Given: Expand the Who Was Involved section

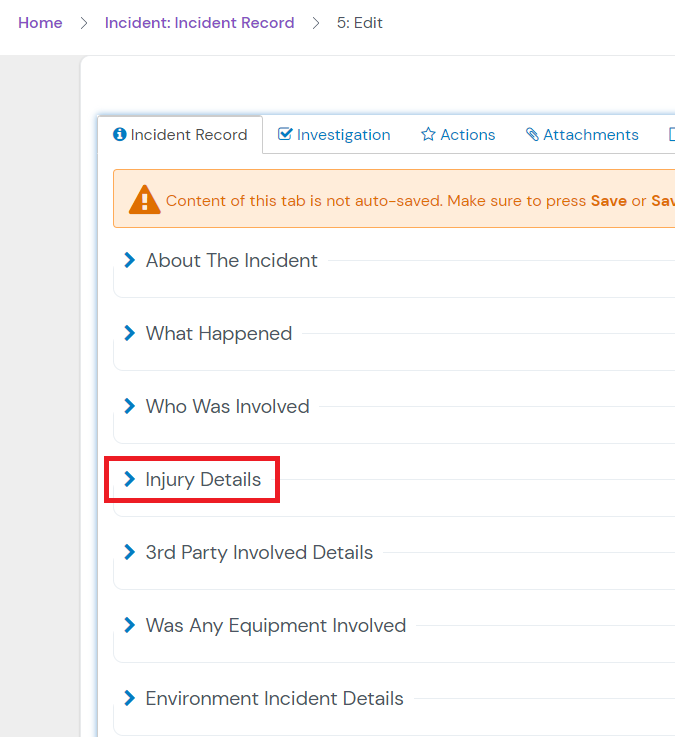Looking at the screenshot, I should [129, 406].
